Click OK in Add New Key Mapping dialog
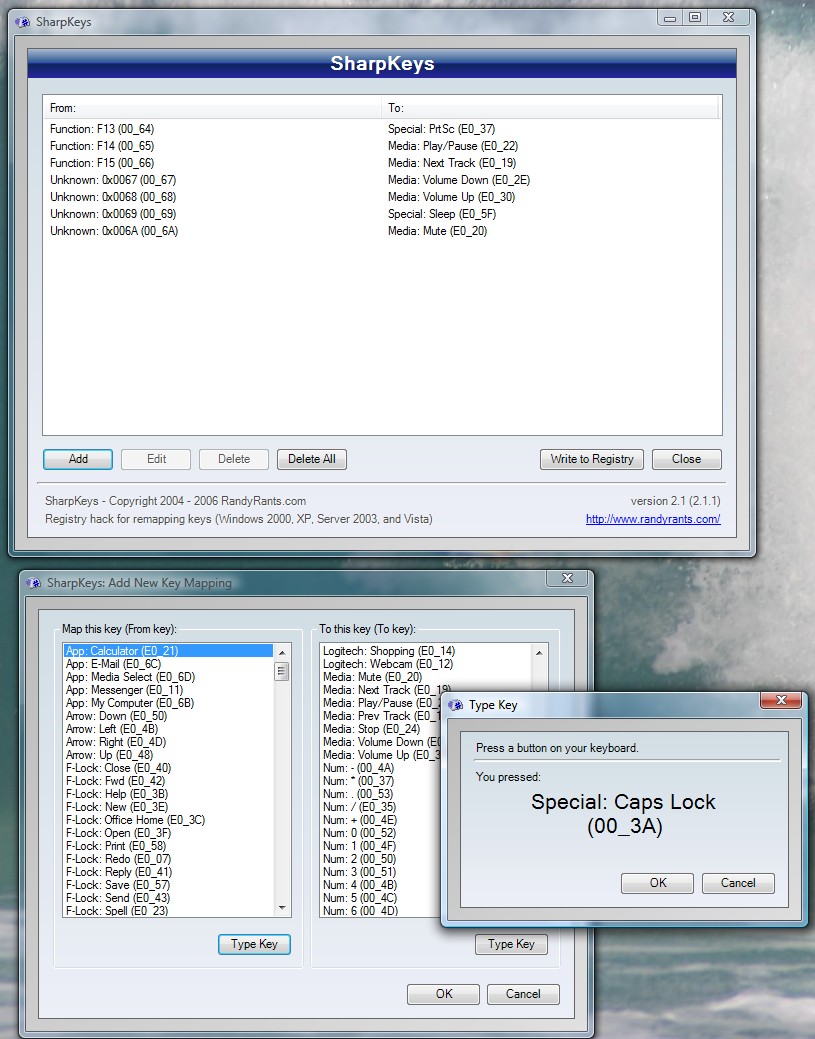Screen dimensions: 815x1039 click(x=444, y=994)
